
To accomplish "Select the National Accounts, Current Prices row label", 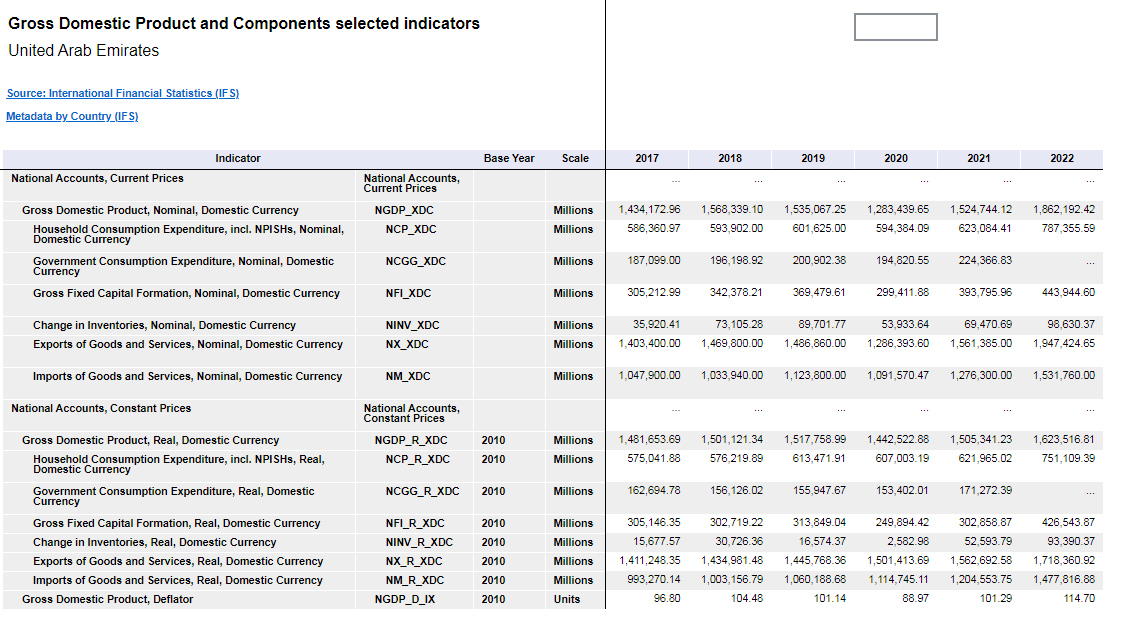I will pyautogui.click(x=98, y=178).
